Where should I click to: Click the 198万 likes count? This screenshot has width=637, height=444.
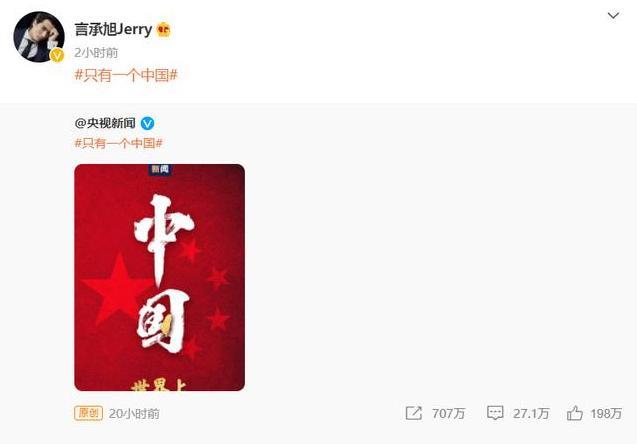click(606, 414)
